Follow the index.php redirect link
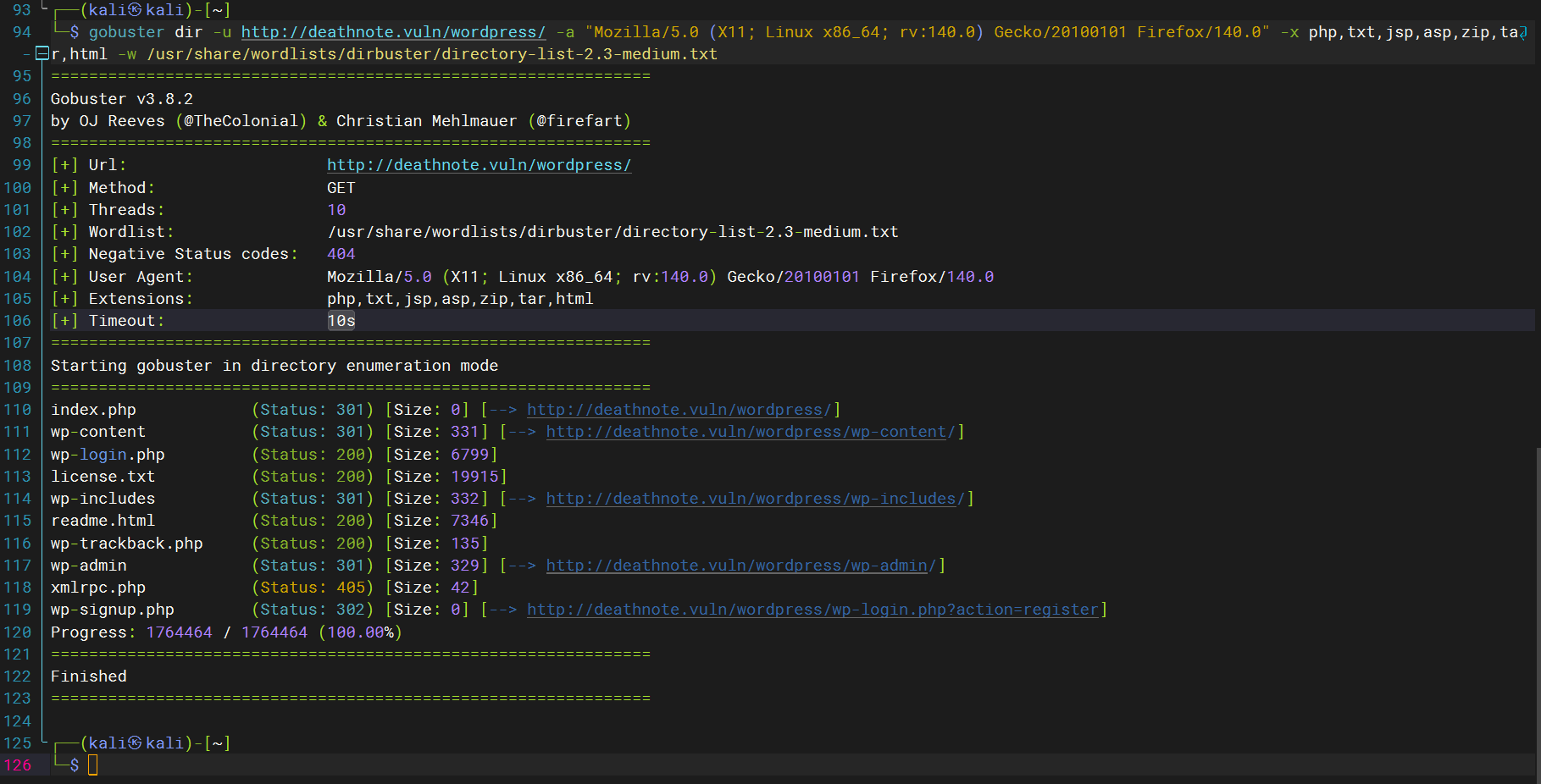 (x=679, y=410)
